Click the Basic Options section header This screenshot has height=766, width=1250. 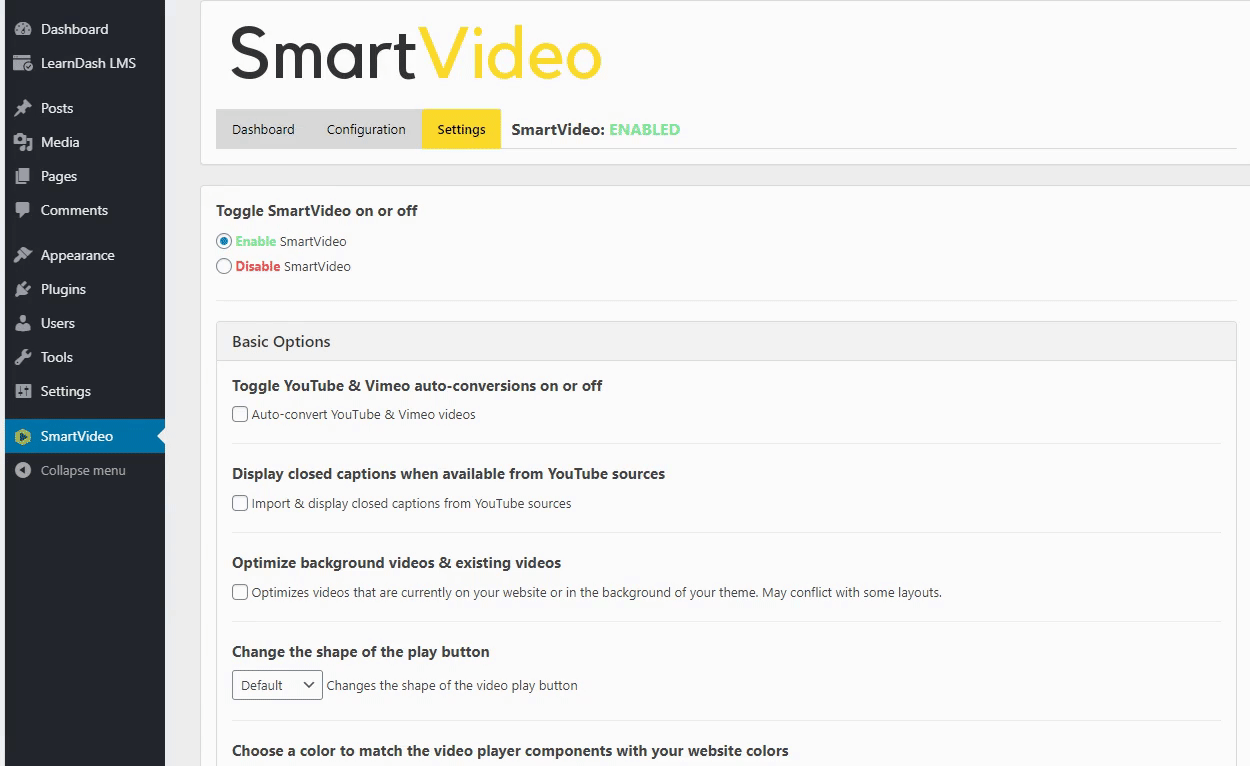coord(726,341)
